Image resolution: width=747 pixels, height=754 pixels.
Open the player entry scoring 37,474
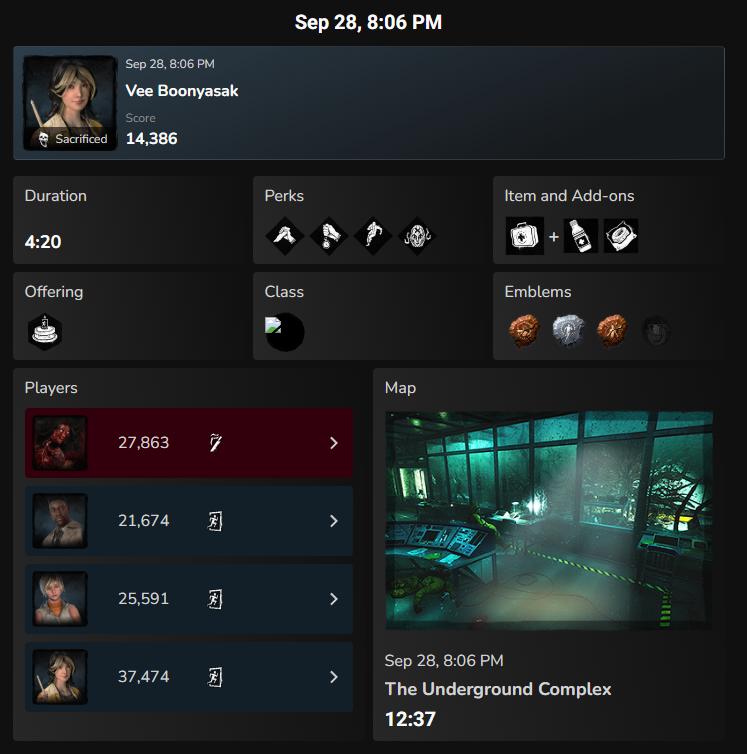tap(189, 677)
